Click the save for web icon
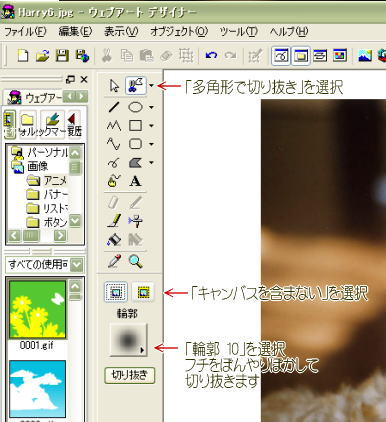The image size is (386, 422). pyautogui.click(x=82, y=55)
